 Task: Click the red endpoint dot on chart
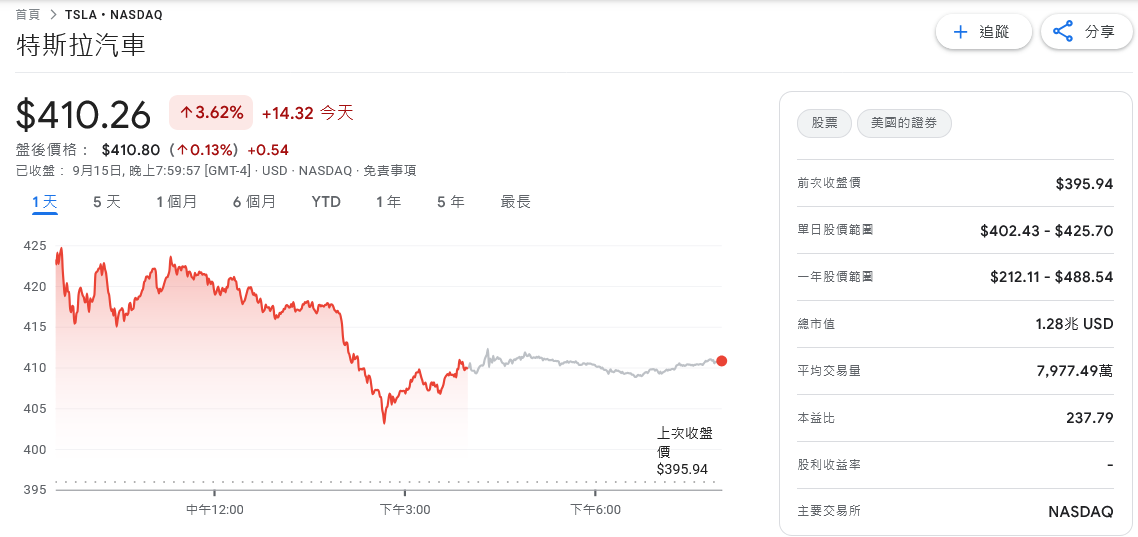coord(722,361)
